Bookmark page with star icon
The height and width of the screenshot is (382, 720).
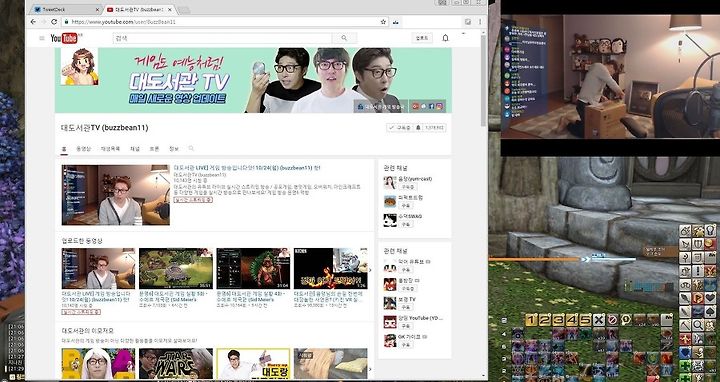coord(383,22)
